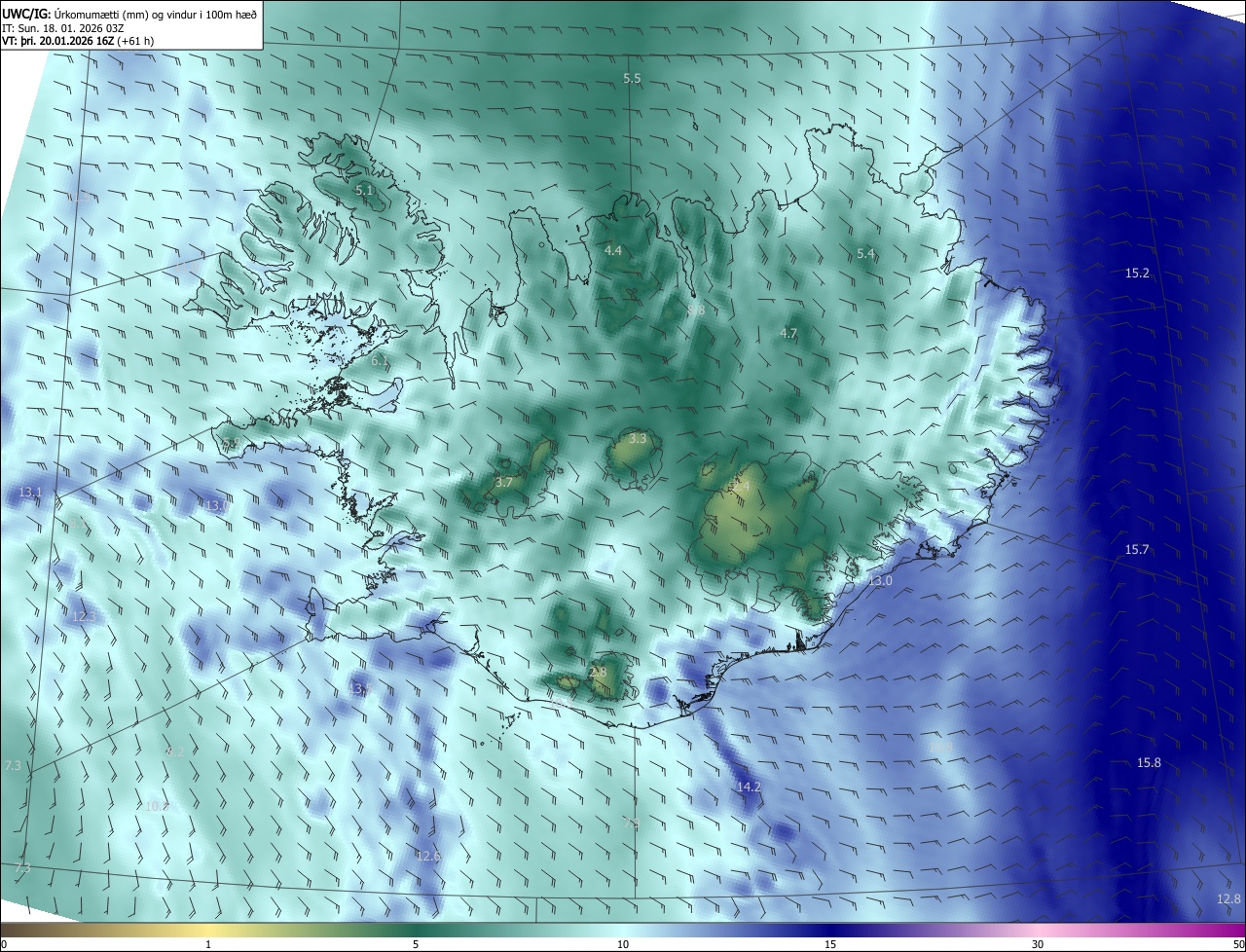Viewport: 1246px width, 952px height.
Task: Click the 5.1 value on the Westfjords
Action: click(364, 190)
